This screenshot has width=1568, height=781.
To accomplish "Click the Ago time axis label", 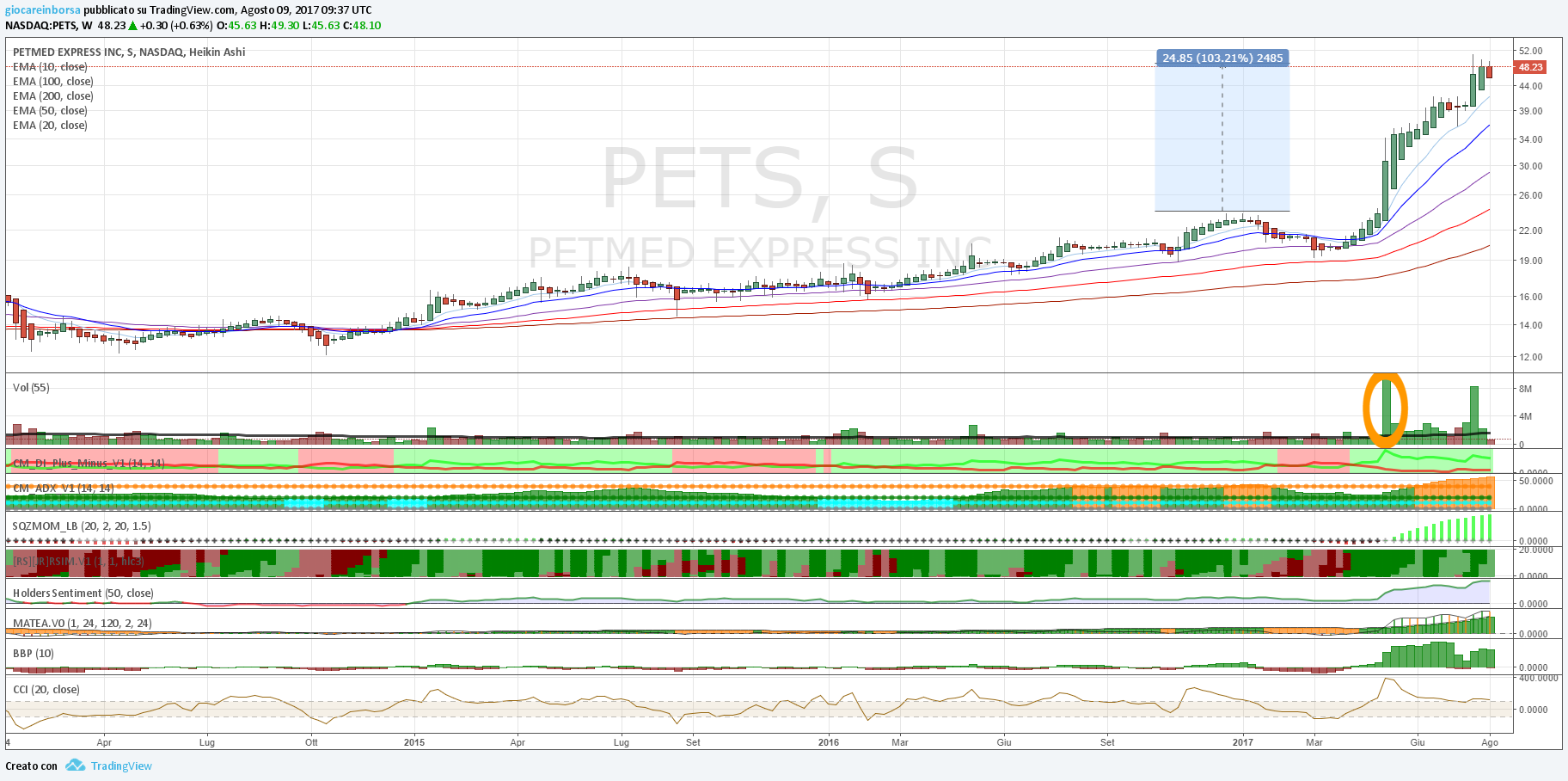I will click(x=1490, y=742).
